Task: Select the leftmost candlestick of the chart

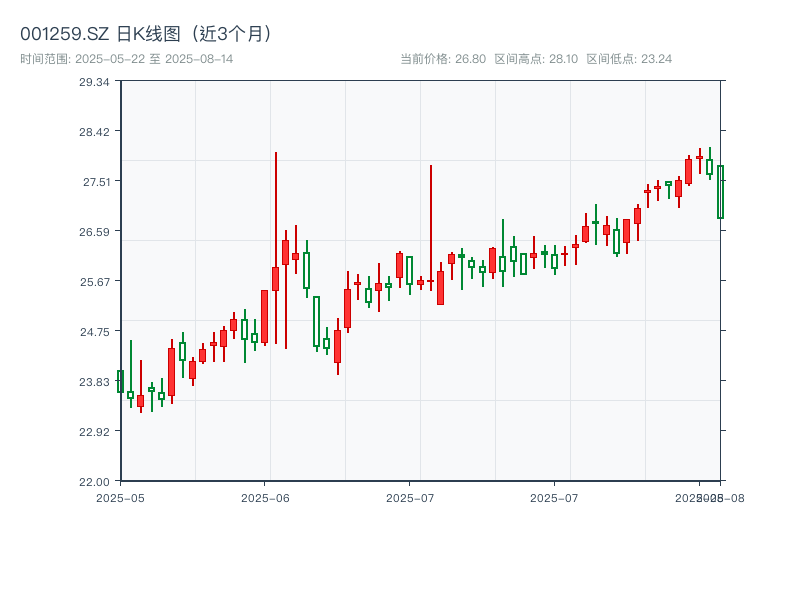Action: click(120, 381)
